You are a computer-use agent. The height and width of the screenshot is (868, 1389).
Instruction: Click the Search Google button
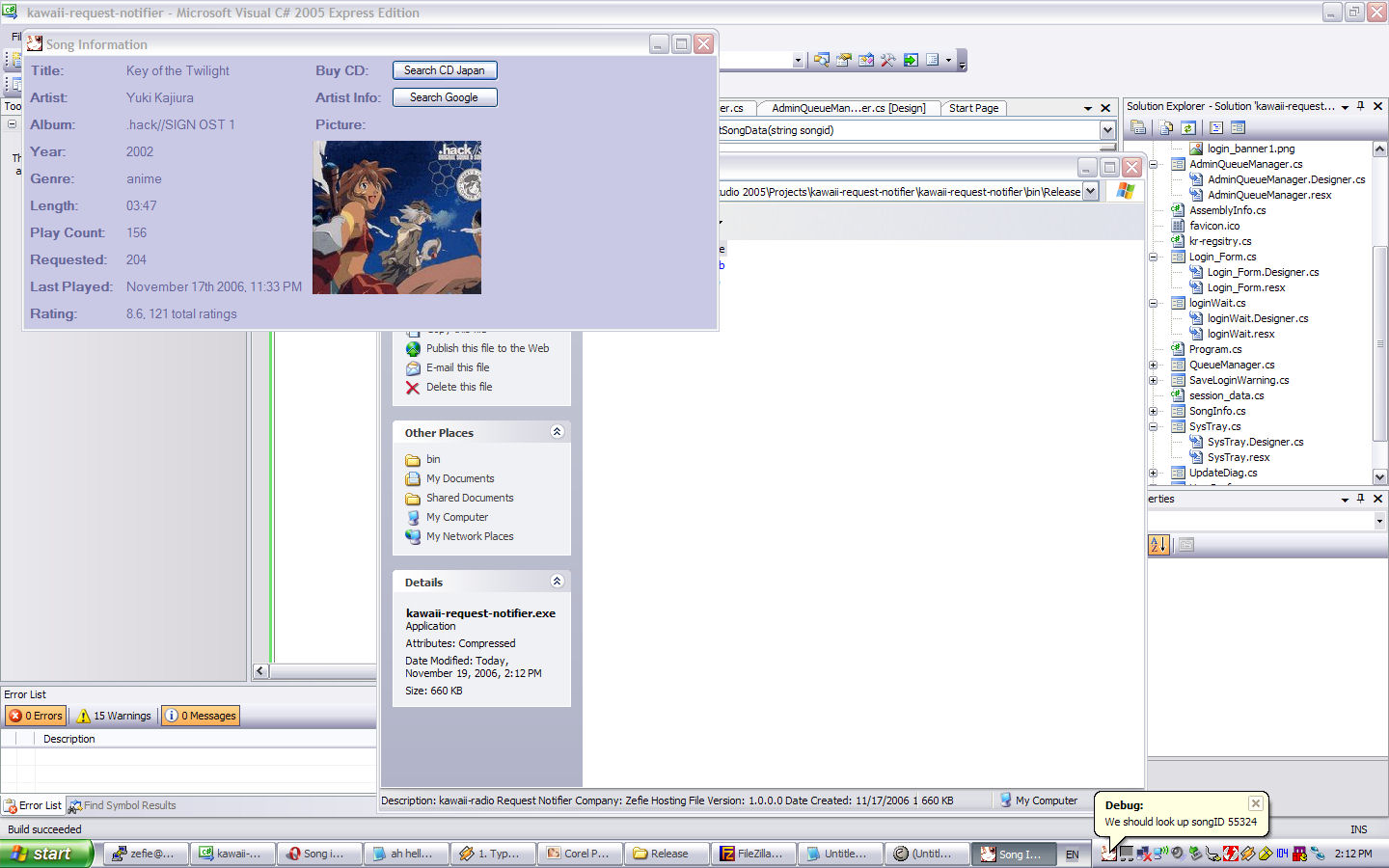point(445,97)
